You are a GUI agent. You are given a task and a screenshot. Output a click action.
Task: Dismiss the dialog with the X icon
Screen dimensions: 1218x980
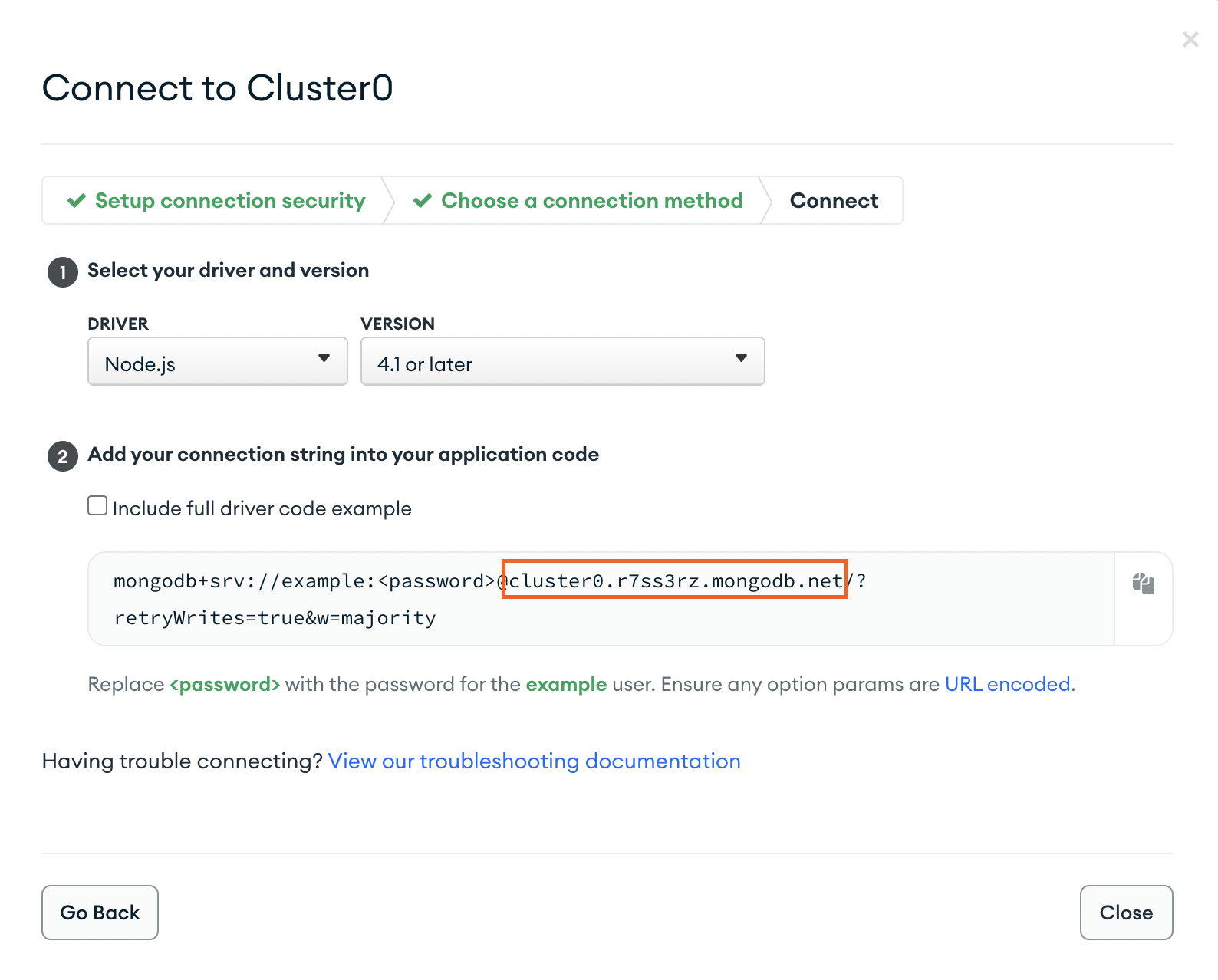click(x=1190, y=38)
